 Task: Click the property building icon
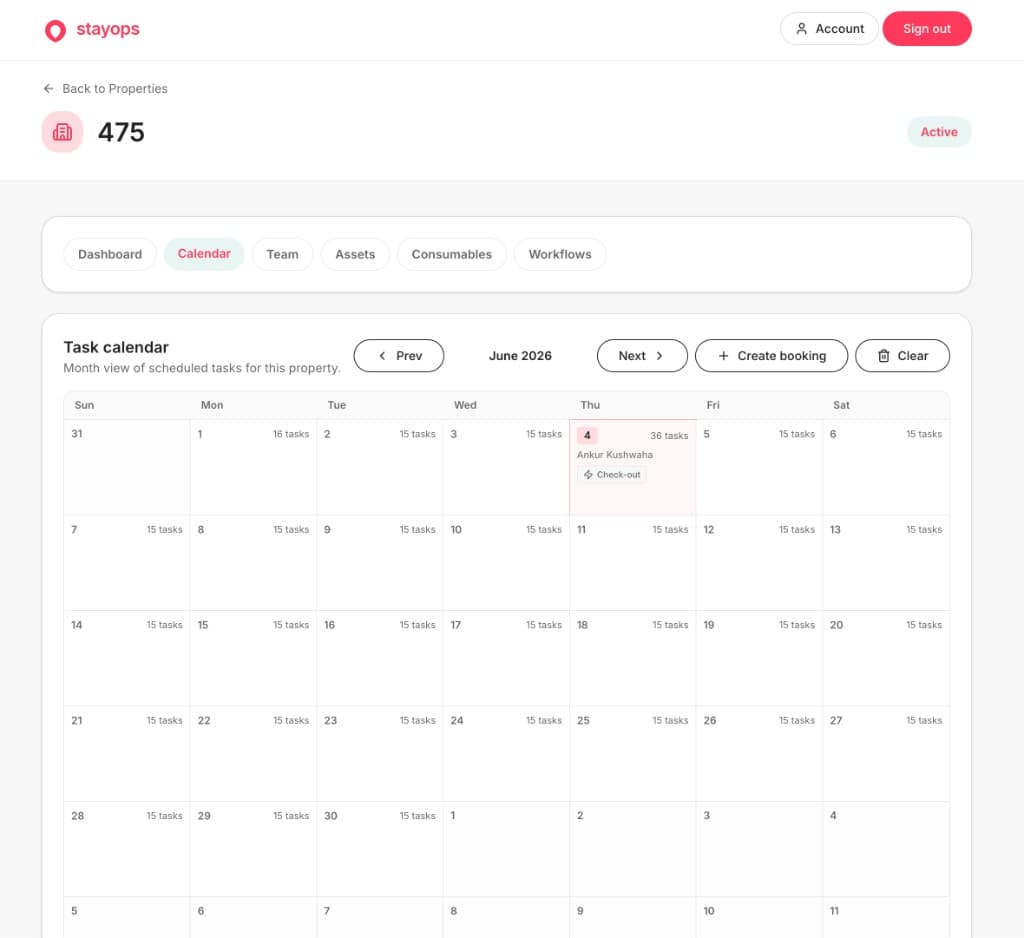pyautogui.click(x=63, y=132)
